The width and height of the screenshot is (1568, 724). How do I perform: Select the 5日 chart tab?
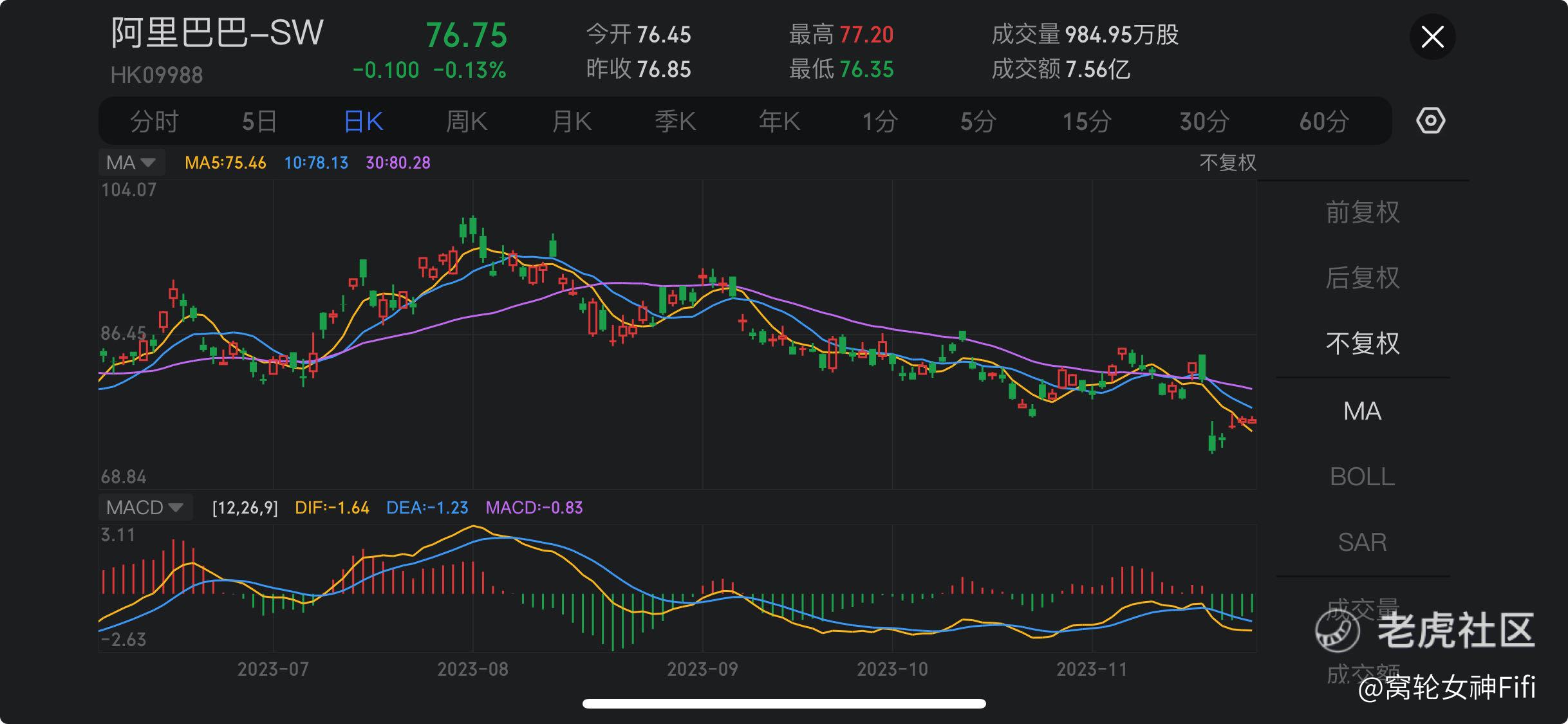[x=259, y=121]
